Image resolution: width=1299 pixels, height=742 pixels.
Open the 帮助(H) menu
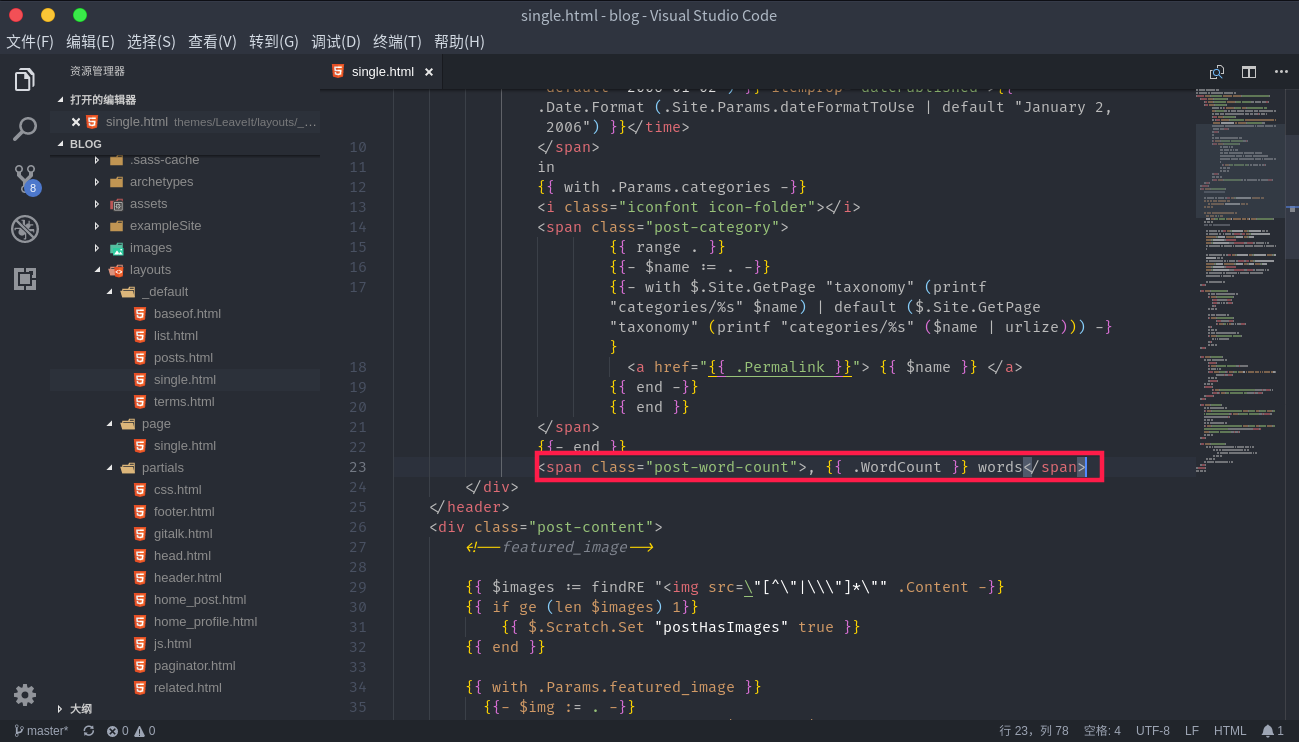point(459,42)
